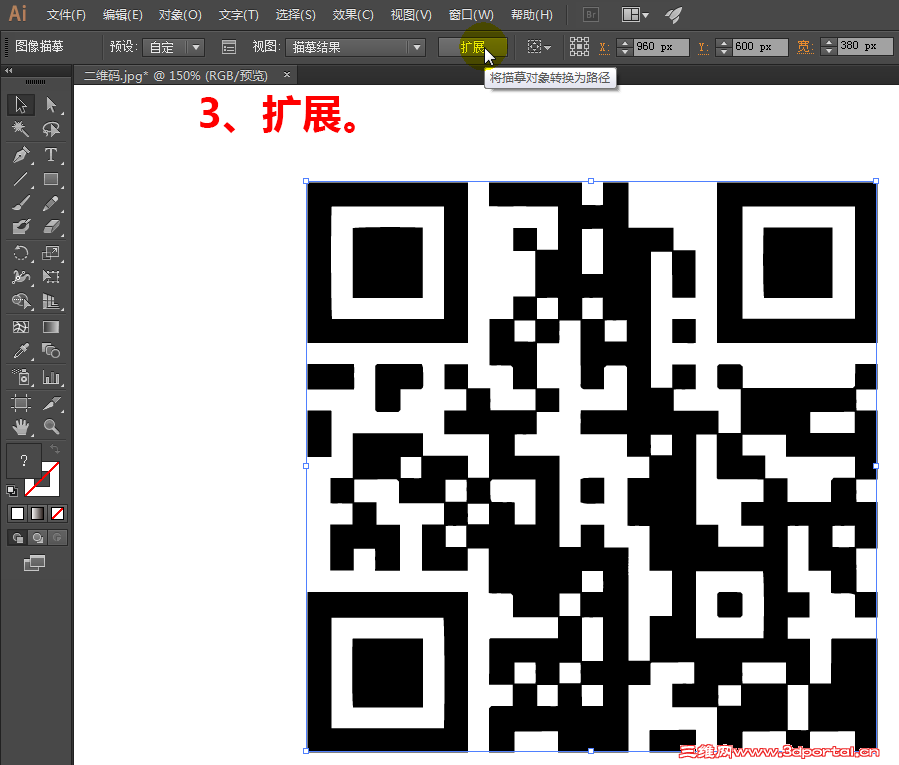The width and height of the screenshot is (899, 765).
Task: Select the Blob Brush tool
Action: coord(21,227)
